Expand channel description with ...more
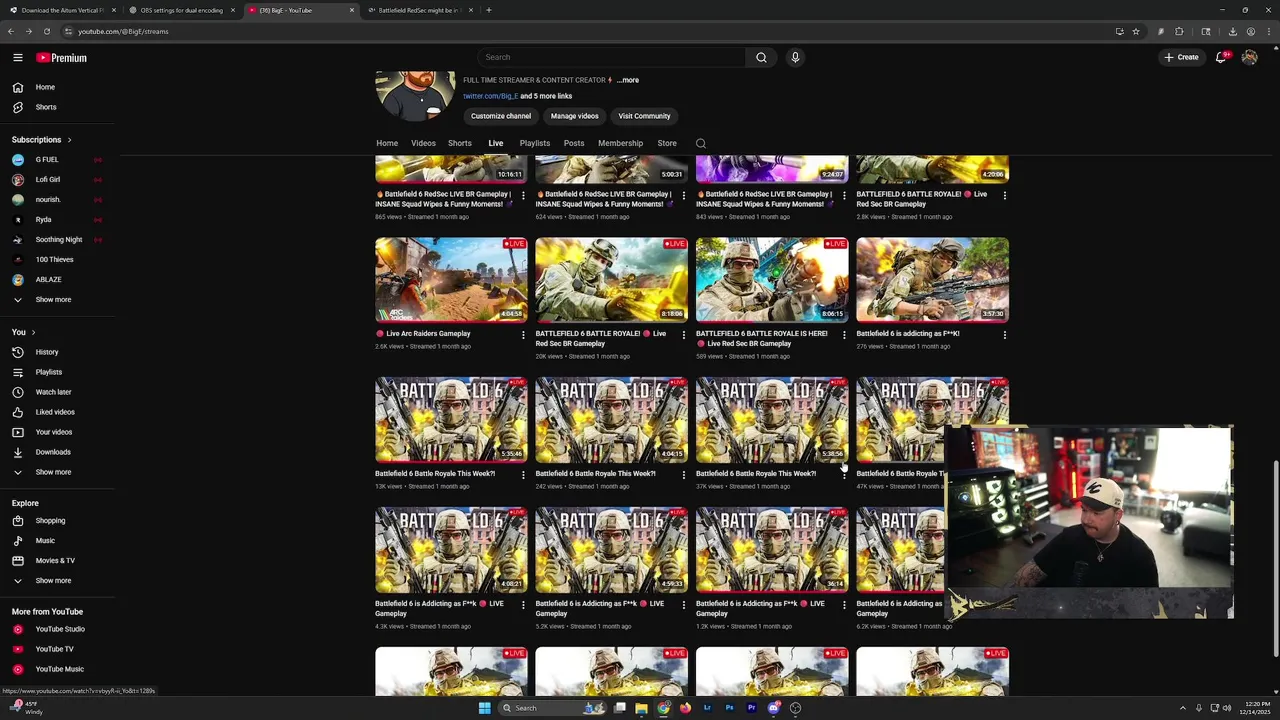Screen dimensions: 1280x720 (627, 80)
